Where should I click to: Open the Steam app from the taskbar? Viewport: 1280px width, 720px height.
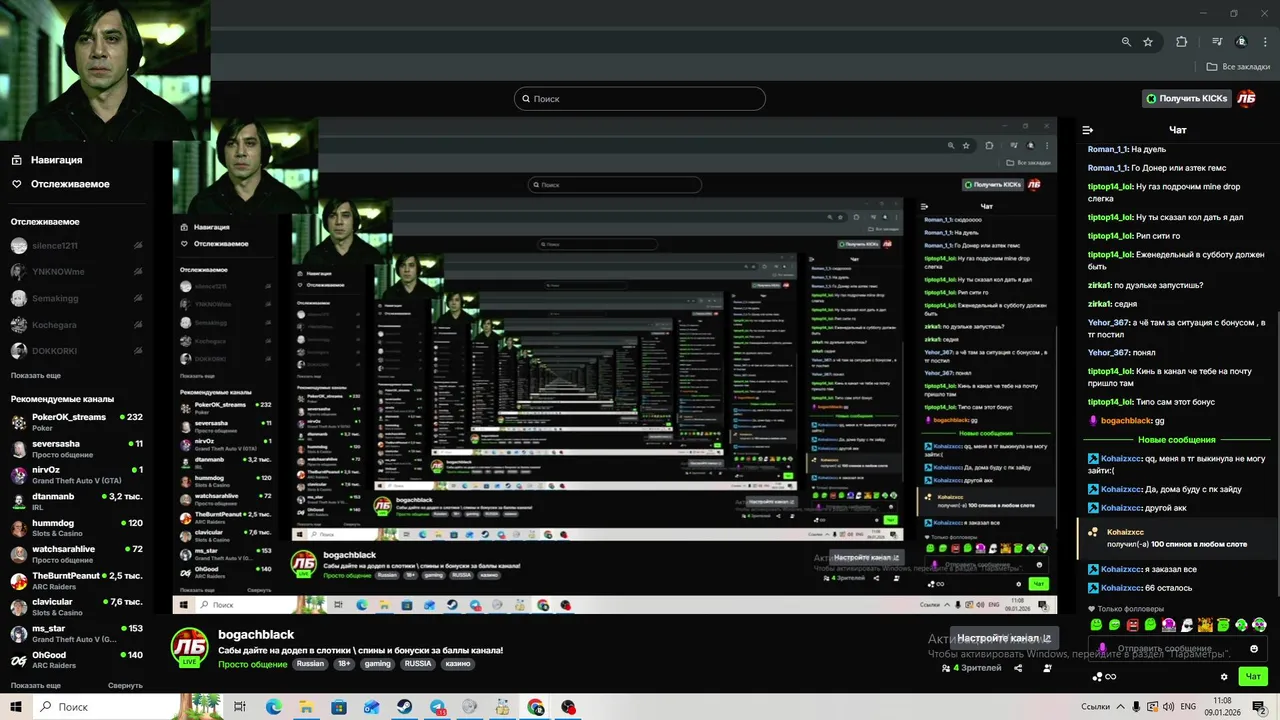[404, 707]
